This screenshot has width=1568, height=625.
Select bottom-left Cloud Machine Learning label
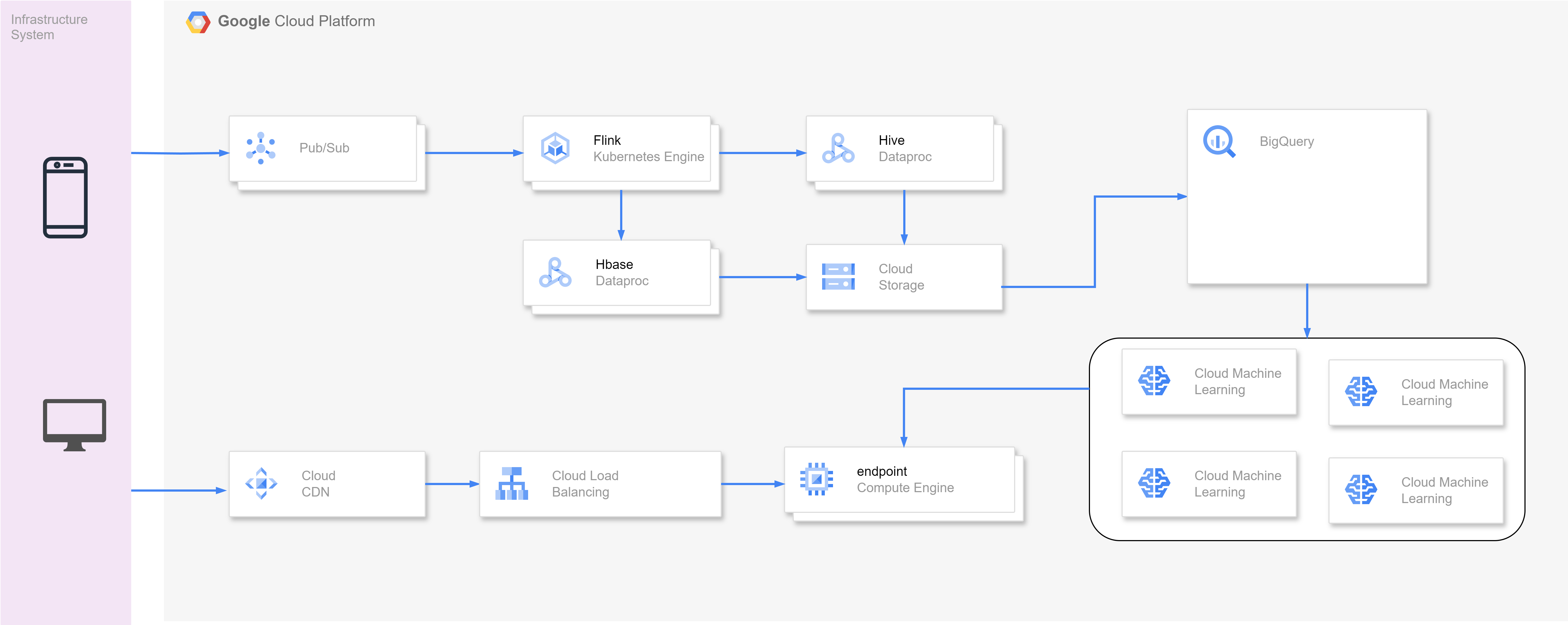click(x=1238, y=484)
